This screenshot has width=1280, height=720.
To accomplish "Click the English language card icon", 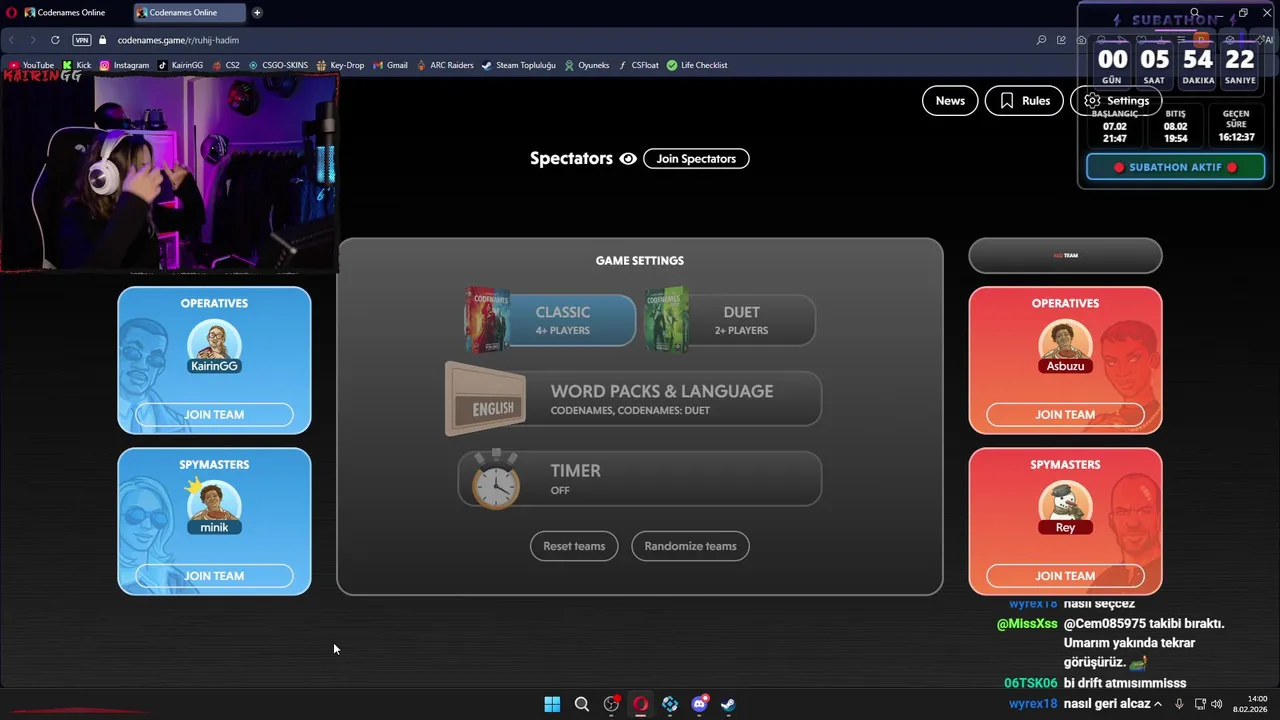I will click(x=487, y=400).
